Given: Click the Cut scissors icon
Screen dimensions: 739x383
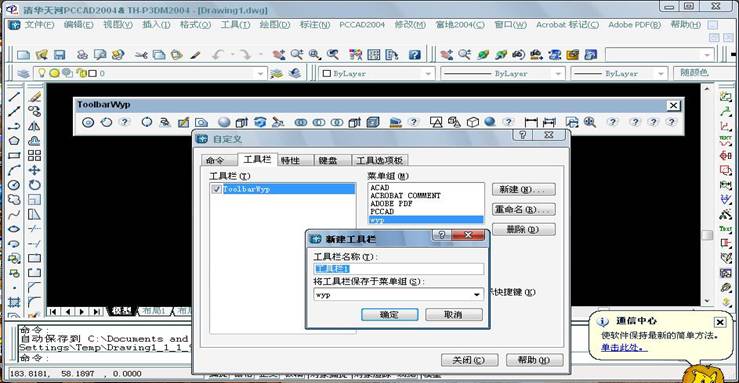Looking at the screenshot, I should coord(141,55).
